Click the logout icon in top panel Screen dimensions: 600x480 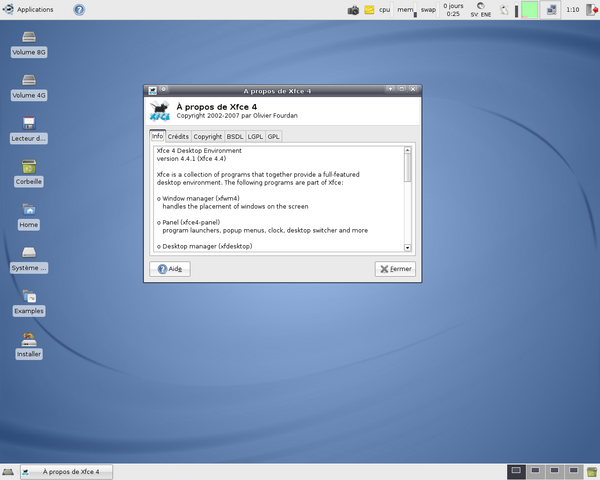[592, 10]
